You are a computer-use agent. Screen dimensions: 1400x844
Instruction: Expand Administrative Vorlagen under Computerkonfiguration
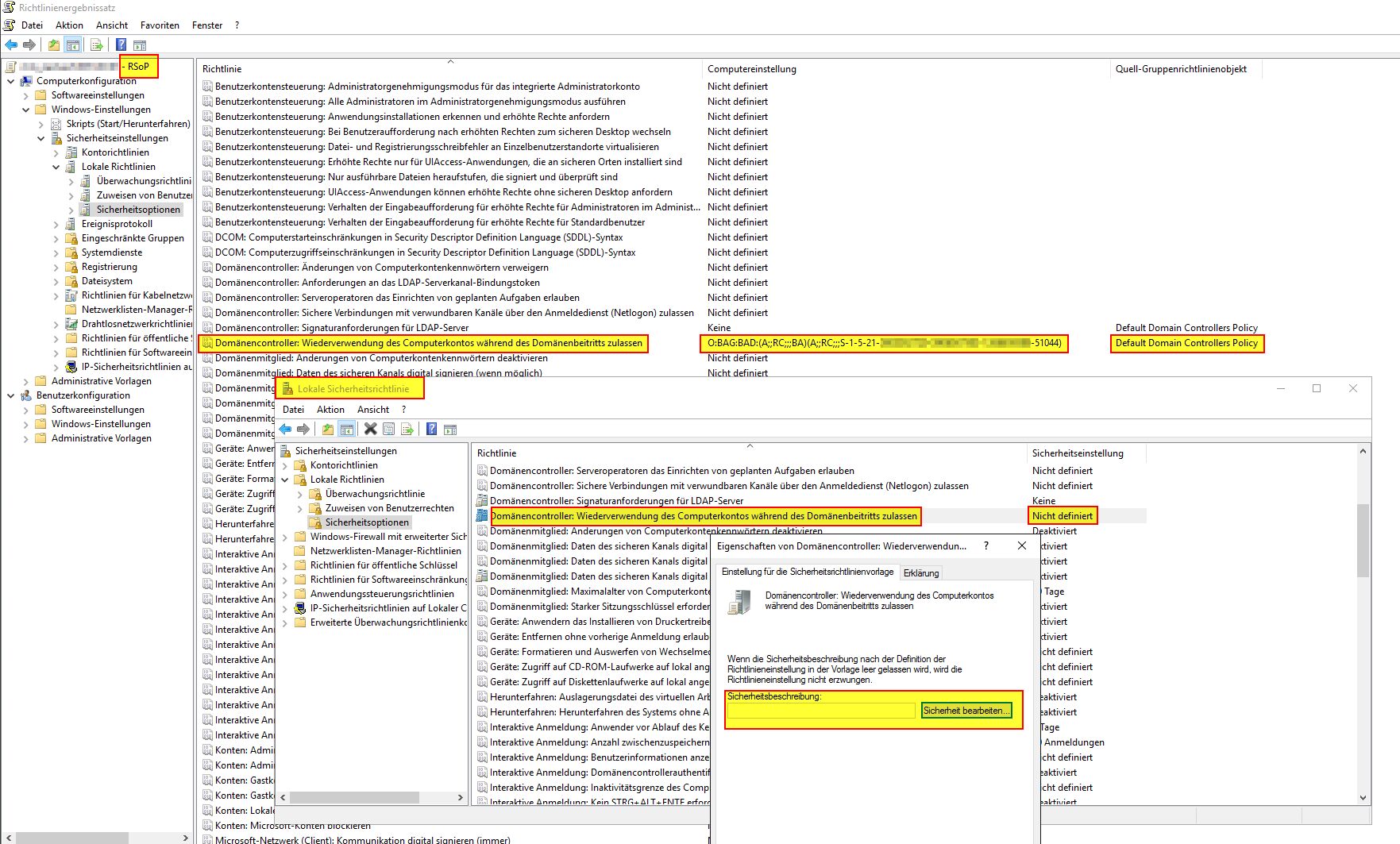coord(25,381)
